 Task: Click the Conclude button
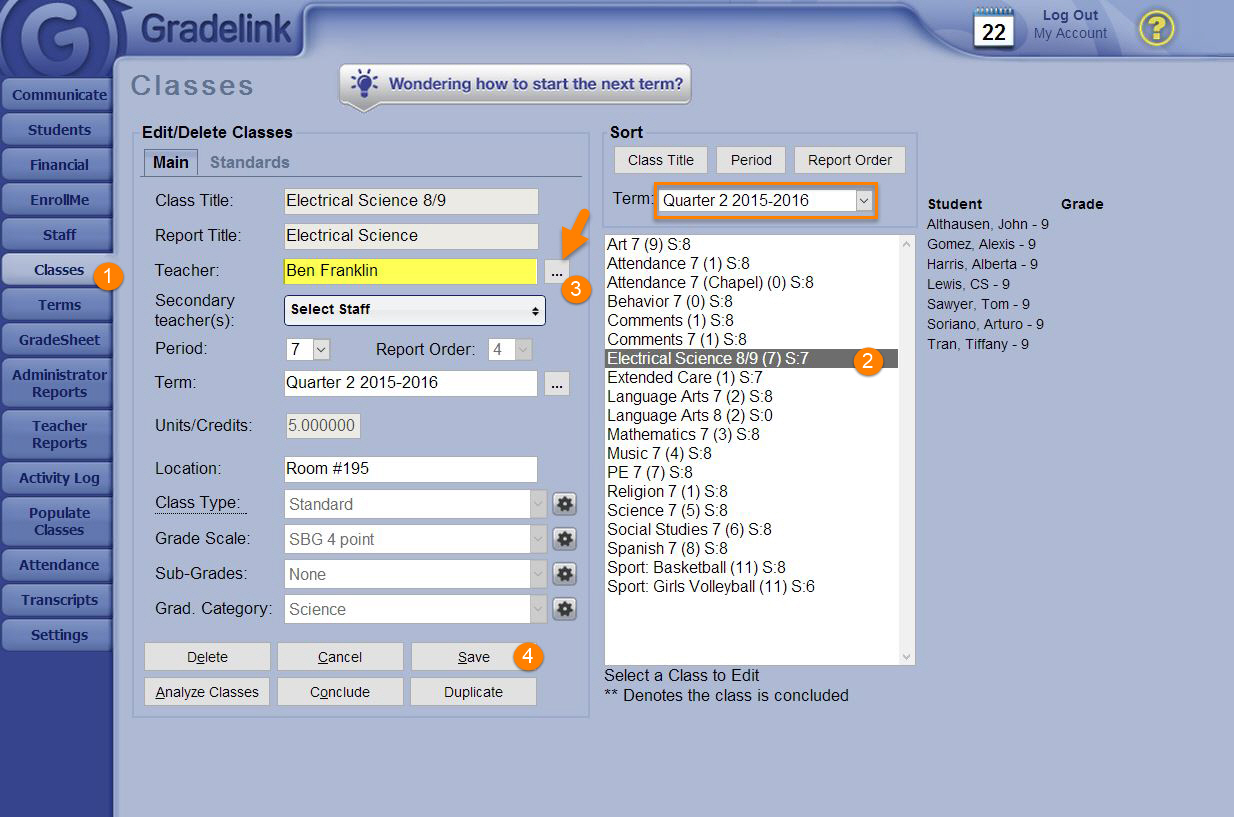pos(340,692)
